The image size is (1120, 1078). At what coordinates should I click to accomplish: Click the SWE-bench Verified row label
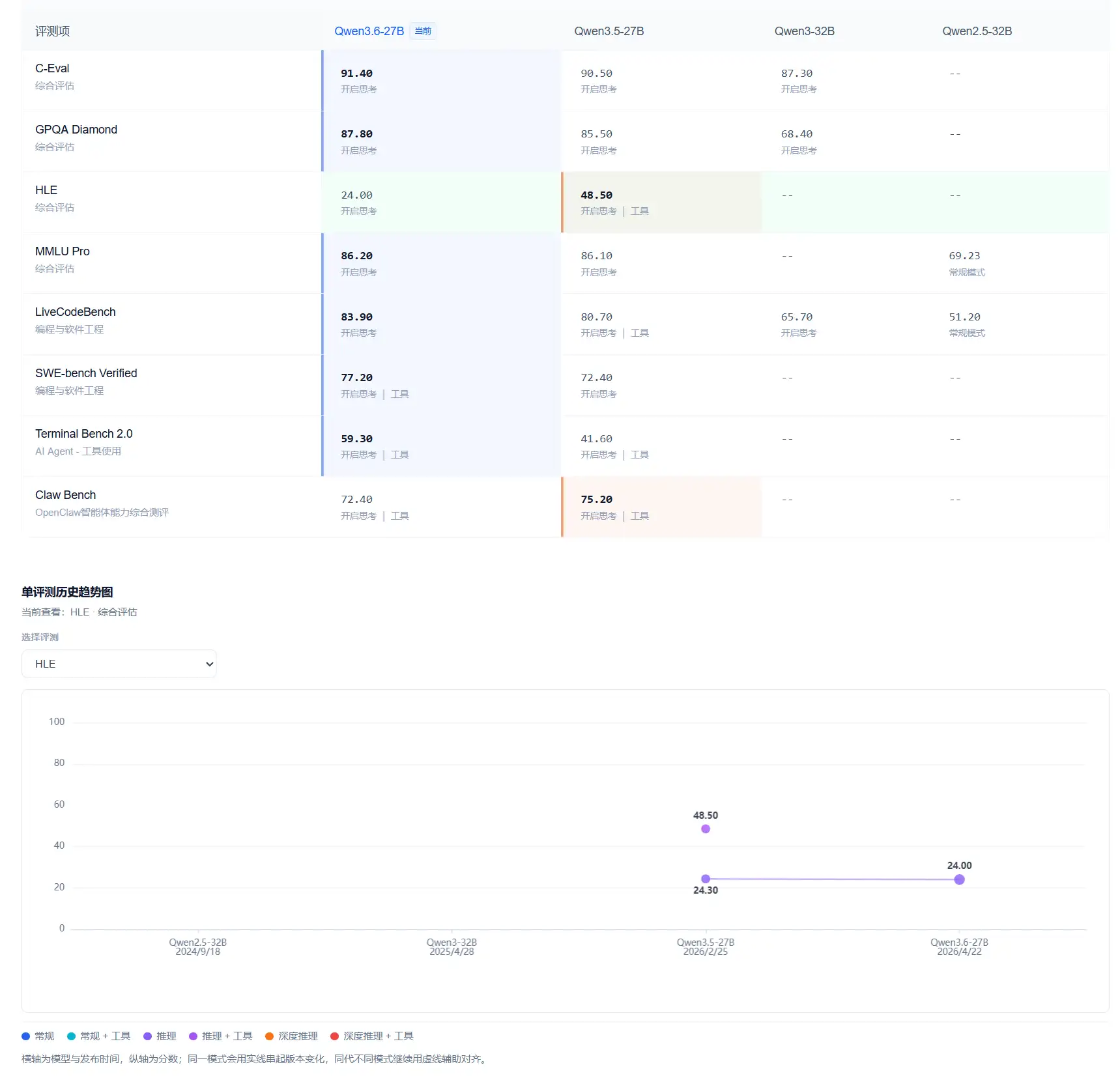(x=86, y=373)
